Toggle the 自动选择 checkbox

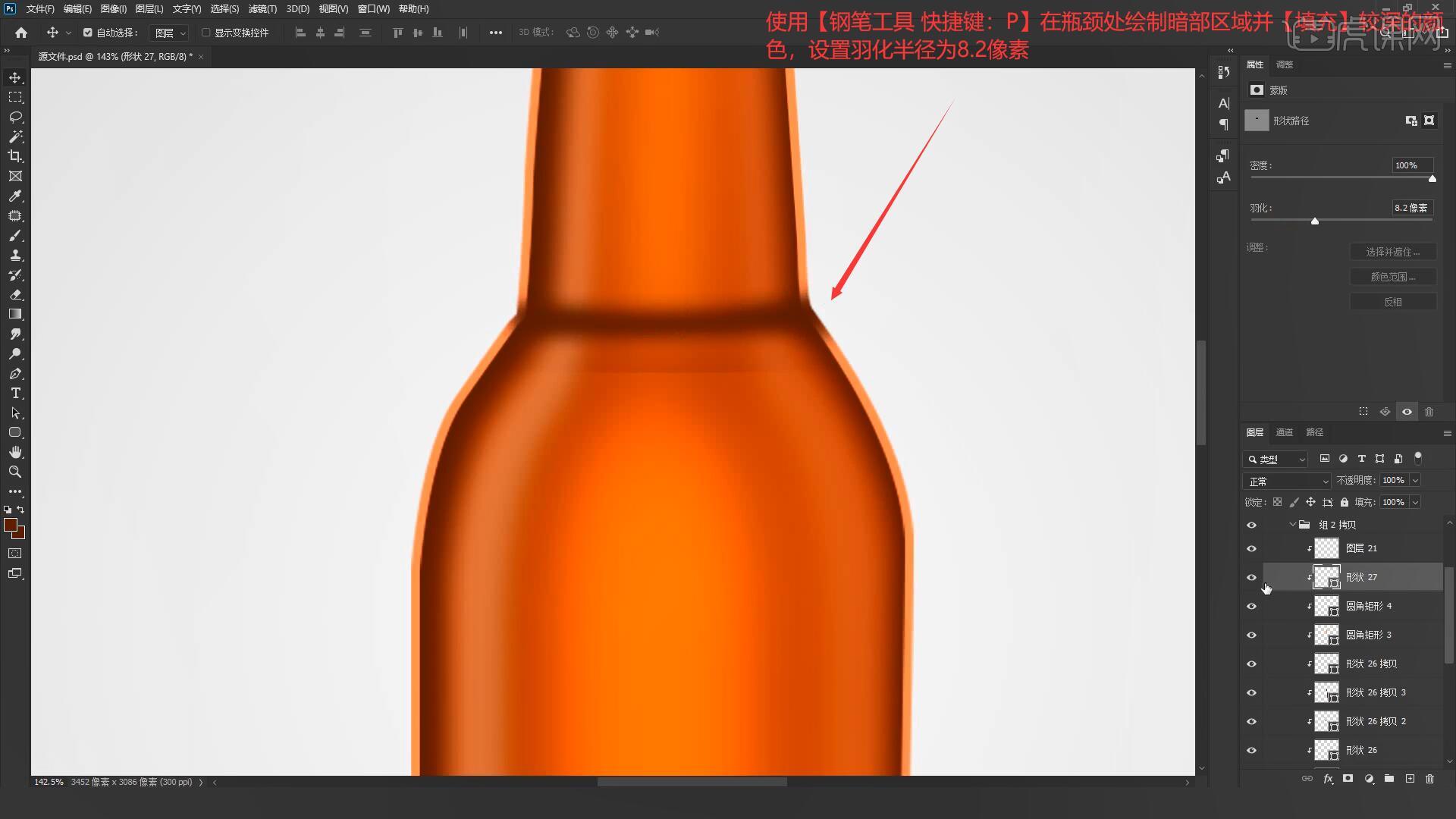88,33
